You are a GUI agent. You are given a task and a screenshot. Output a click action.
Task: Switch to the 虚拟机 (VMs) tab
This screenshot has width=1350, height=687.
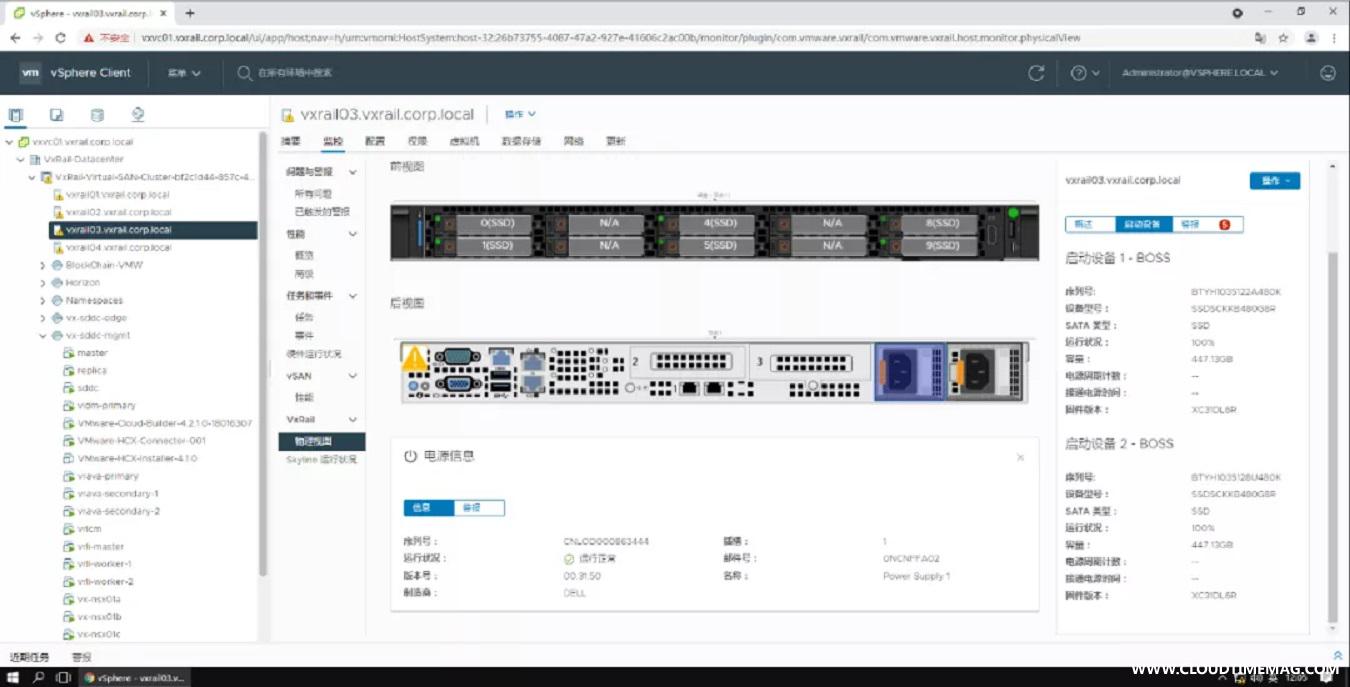465,141
